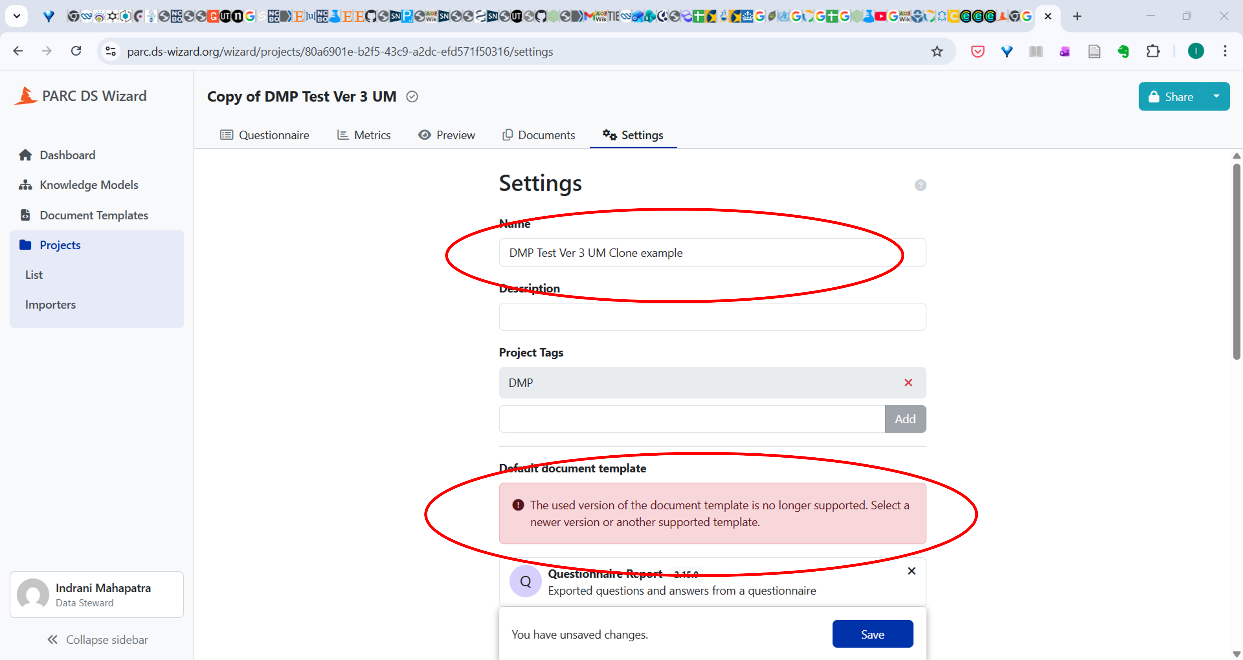Open the new browser tab
This screenshot has width=1243, height=660.
pos(1077,16)
